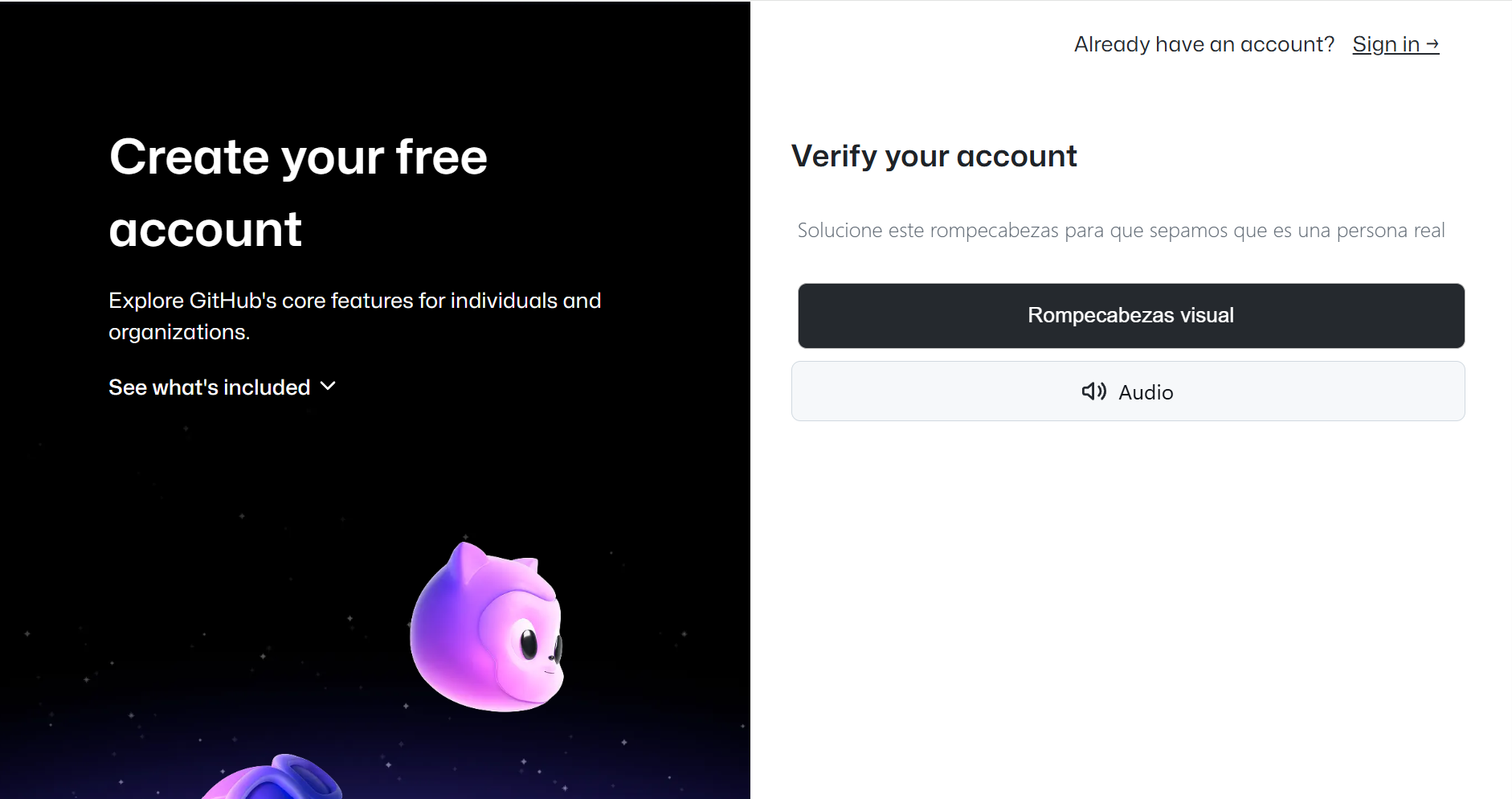Choose the Audio verification button
Screen dimensions: 1512x799
1128,391
